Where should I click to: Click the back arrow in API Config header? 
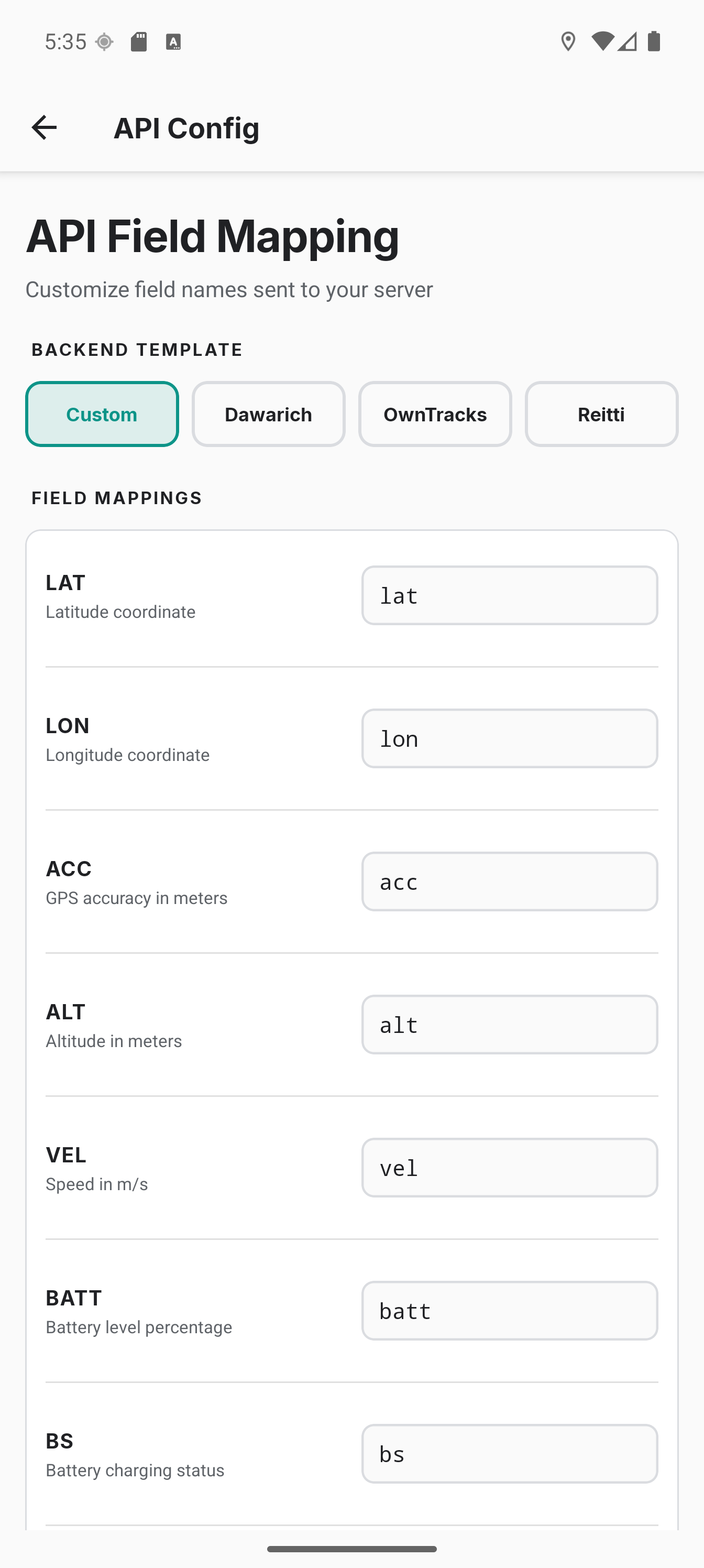pyautogui.click(x=44, y=127)
